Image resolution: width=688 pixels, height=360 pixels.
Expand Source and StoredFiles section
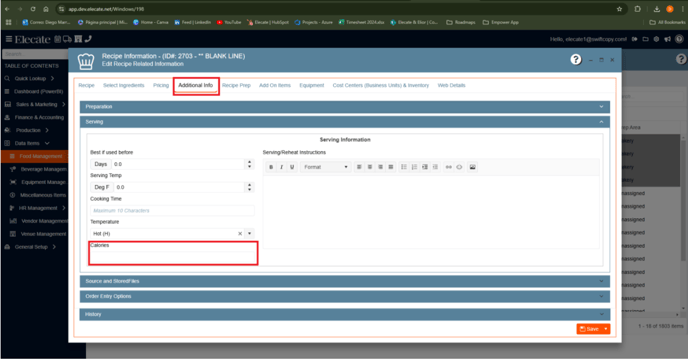(345, 281)
